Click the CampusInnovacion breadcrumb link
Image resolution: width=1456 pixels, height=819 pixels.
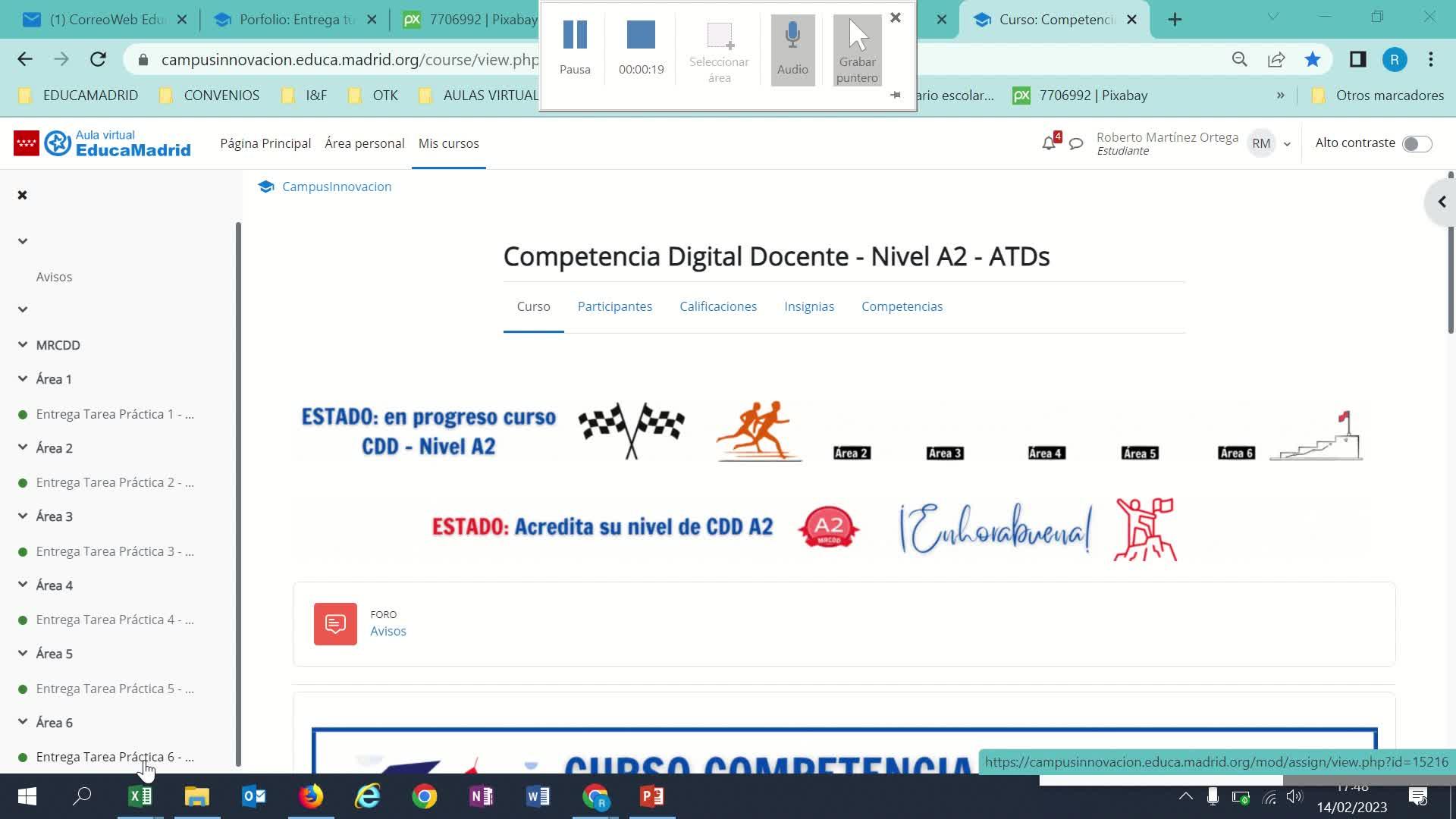(x=337, y=187)
